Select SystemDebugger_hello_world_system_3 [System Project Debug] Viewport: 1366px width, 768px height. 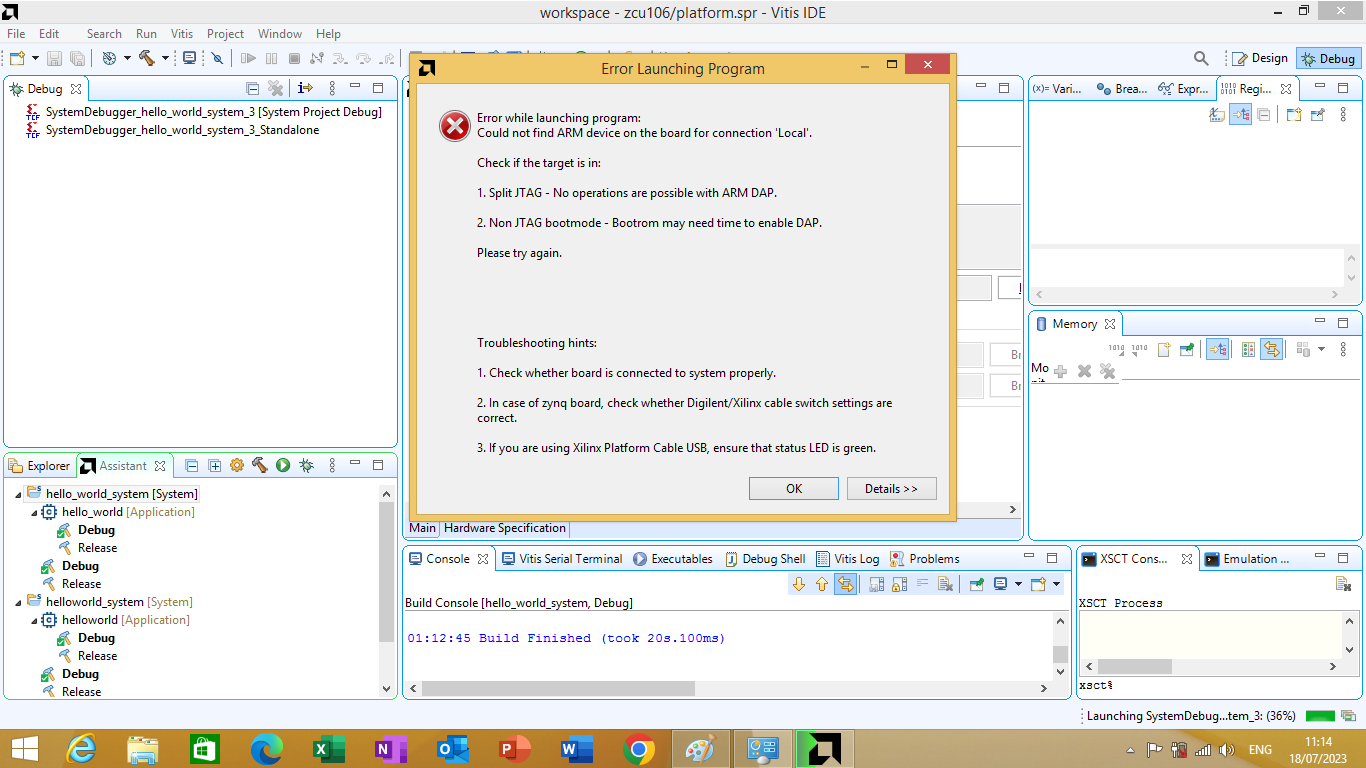213,112
